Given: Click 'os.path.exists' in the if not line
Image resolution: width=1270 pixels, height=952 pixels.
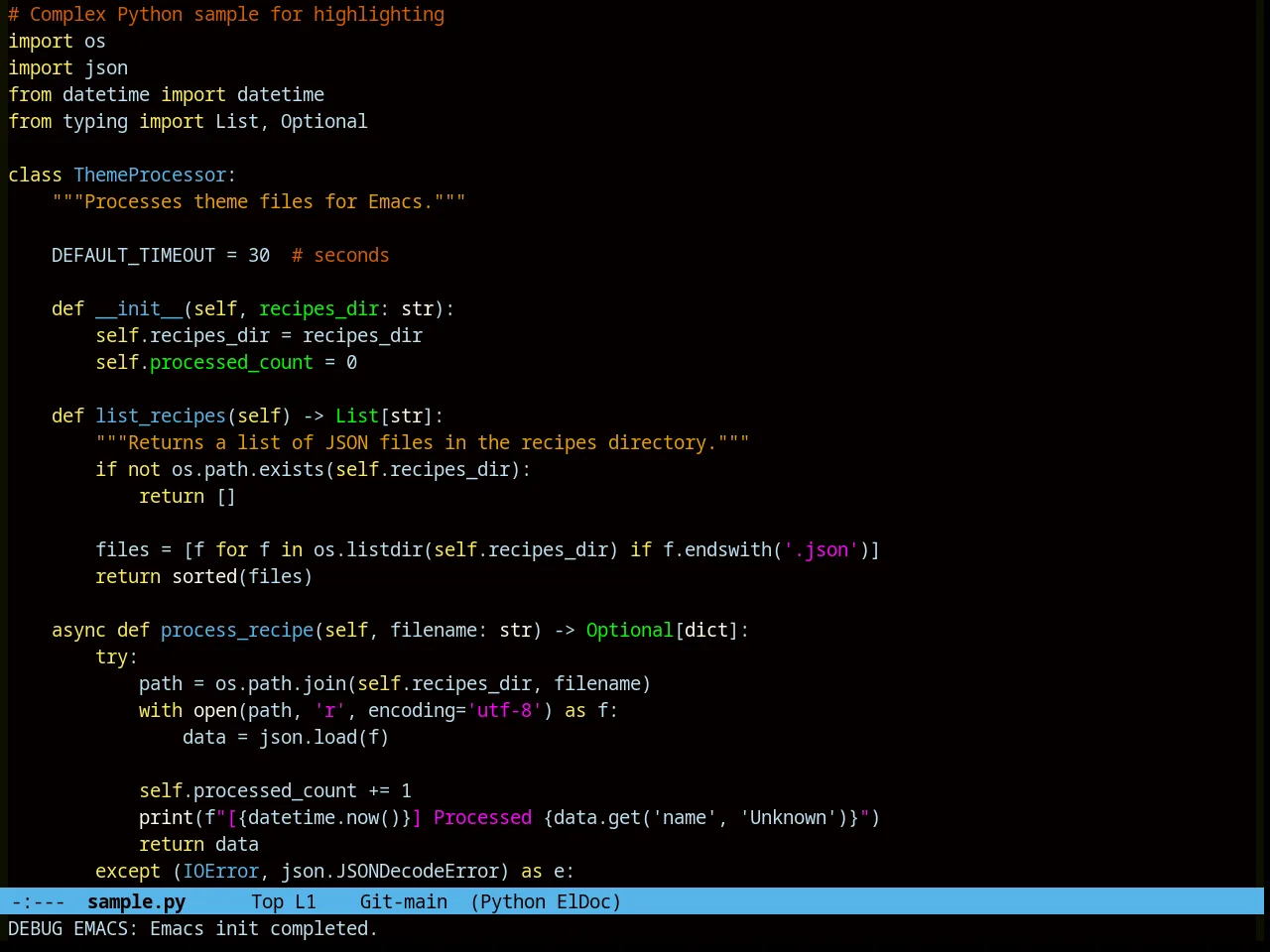Looking at the screenshot, I should (248, 469).
